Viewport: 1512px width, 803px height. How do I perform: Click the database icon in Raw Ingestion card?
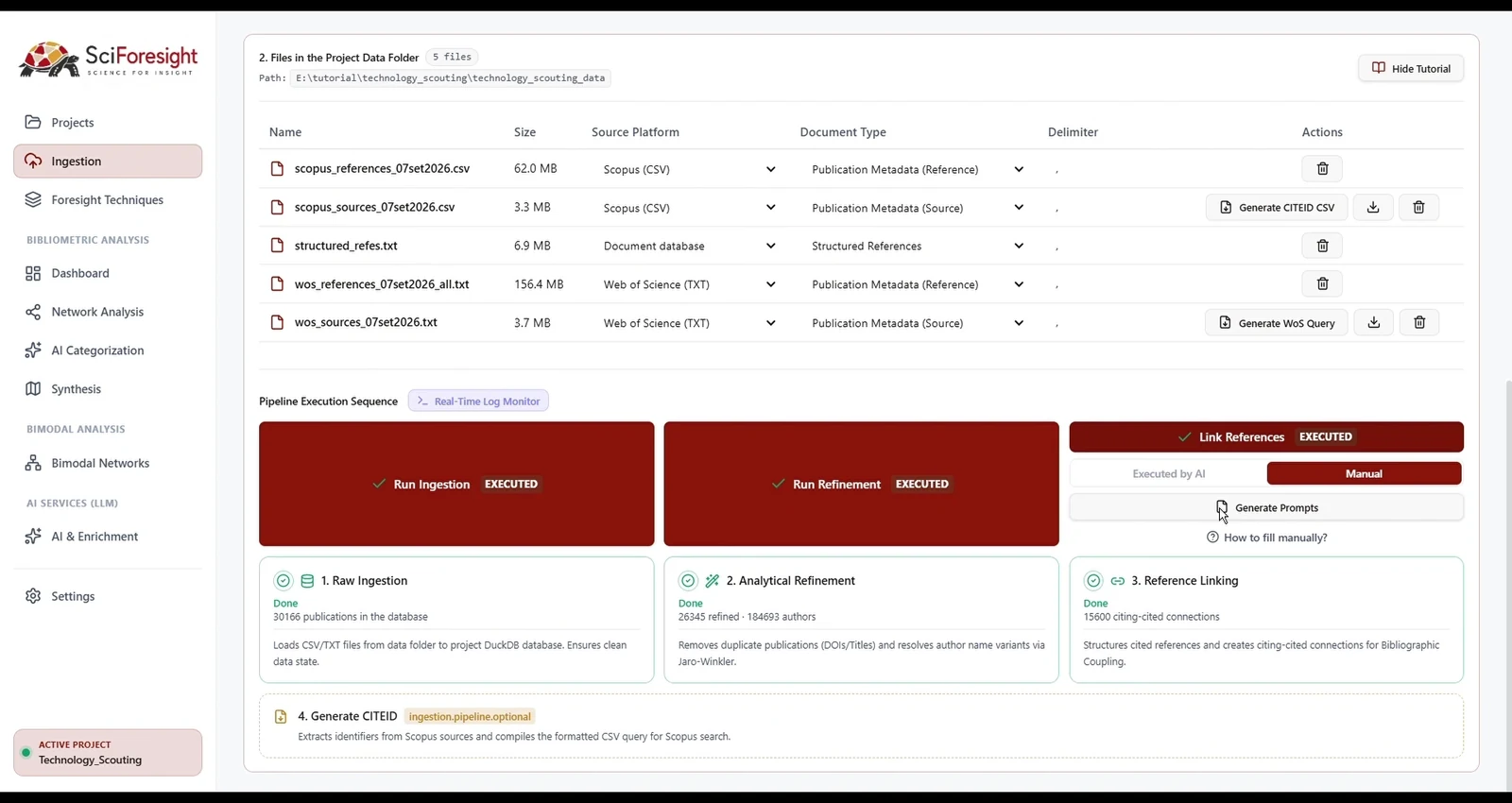tap(307, 581)
